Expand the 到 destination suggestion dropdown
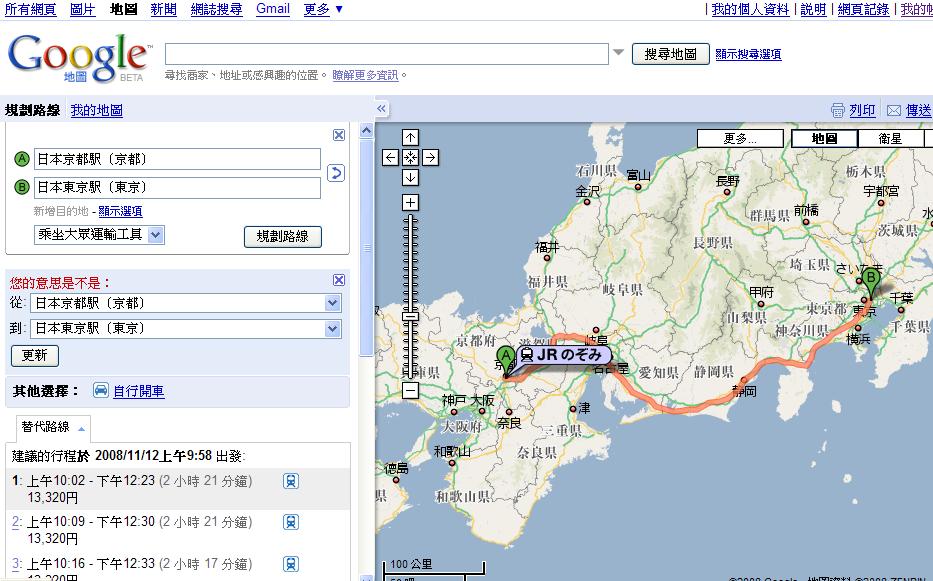Image resolution: width=933 pixels, height=581 pixels. (x=333, y=328)
